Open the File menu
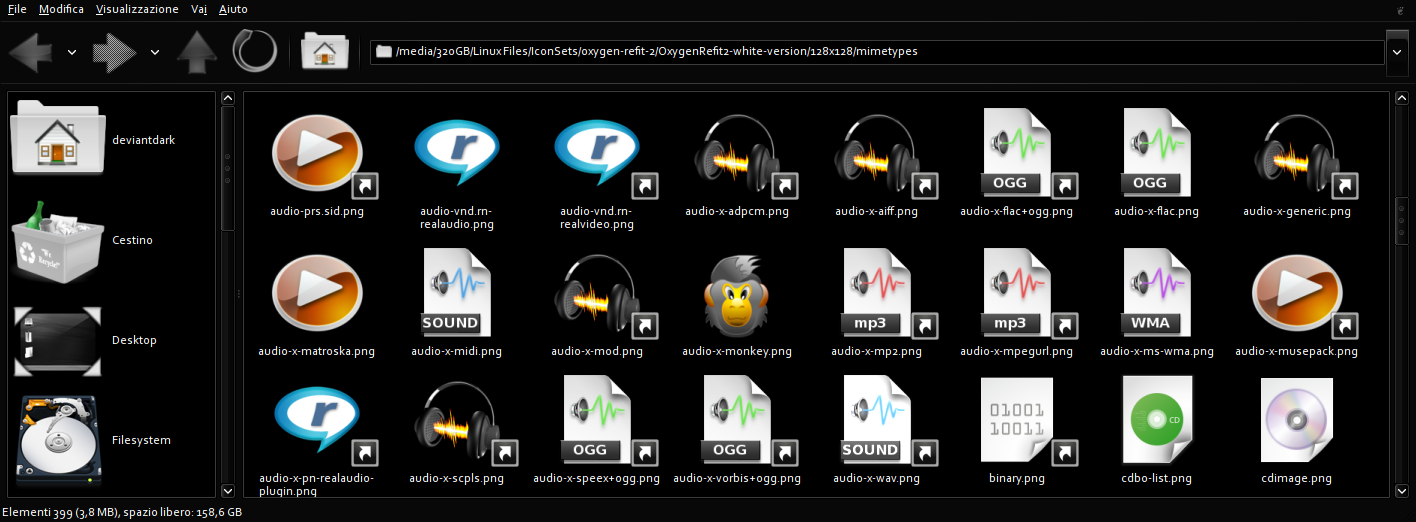This screenshot has height=522, width=1416. coord(17,9)
